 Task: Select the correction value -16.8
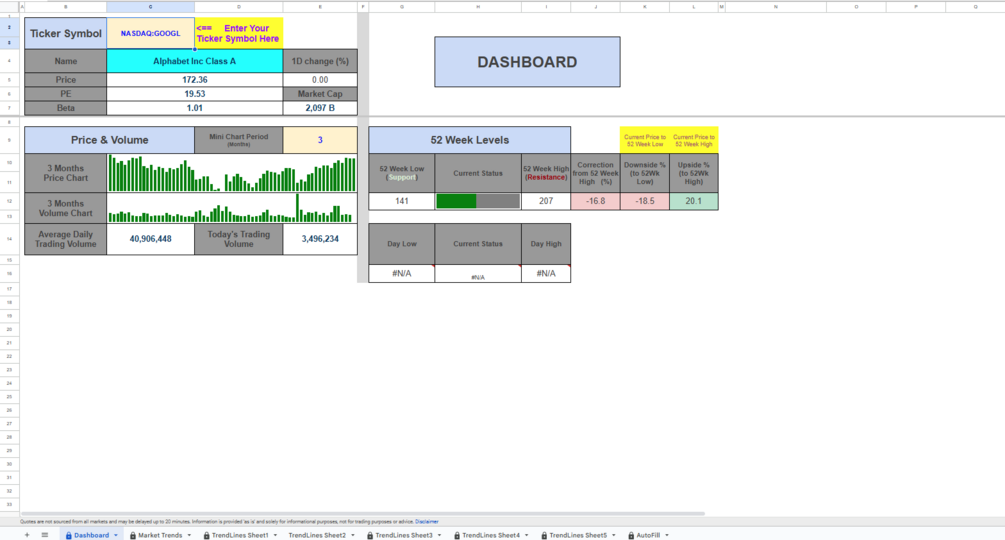click(x=595, y=201)
